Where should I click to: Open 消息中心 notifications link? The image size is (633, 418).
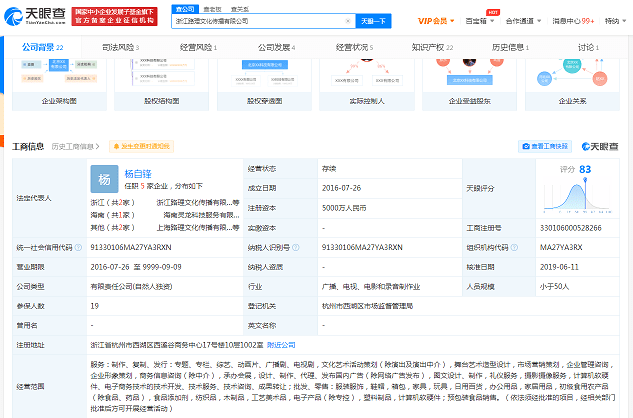point(573,21)
